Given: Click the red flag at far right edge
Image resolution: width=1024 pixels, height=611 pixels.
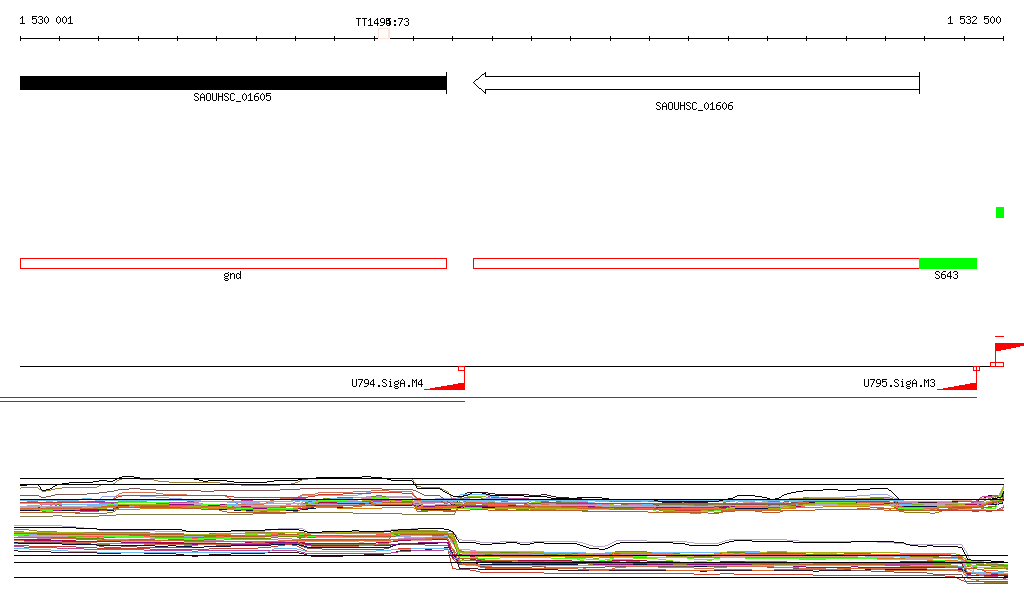Looking at the screenshot, I should tap(1008, 347).
